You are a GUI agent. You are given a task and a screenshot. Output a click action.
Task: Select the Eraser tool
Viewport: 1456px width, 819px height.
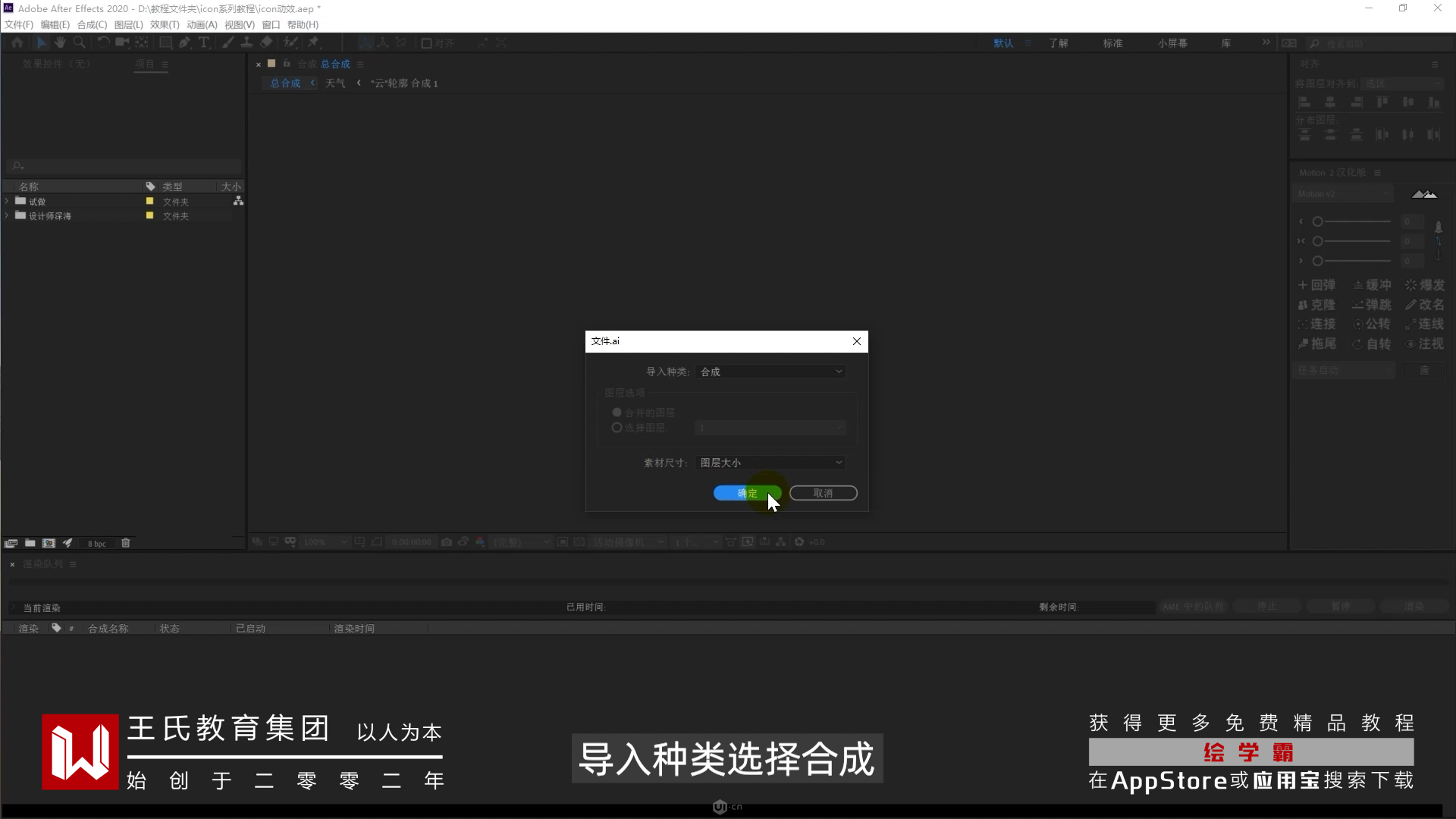[266, 42]
